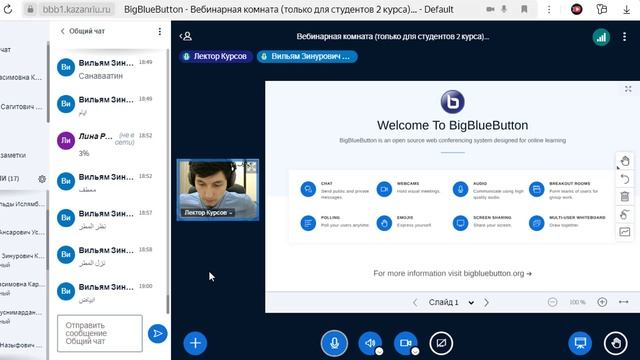This screenshot has width=640, height=360.
Task: Open the audio device dropdown badge on the speaker button
Action: 379,351
